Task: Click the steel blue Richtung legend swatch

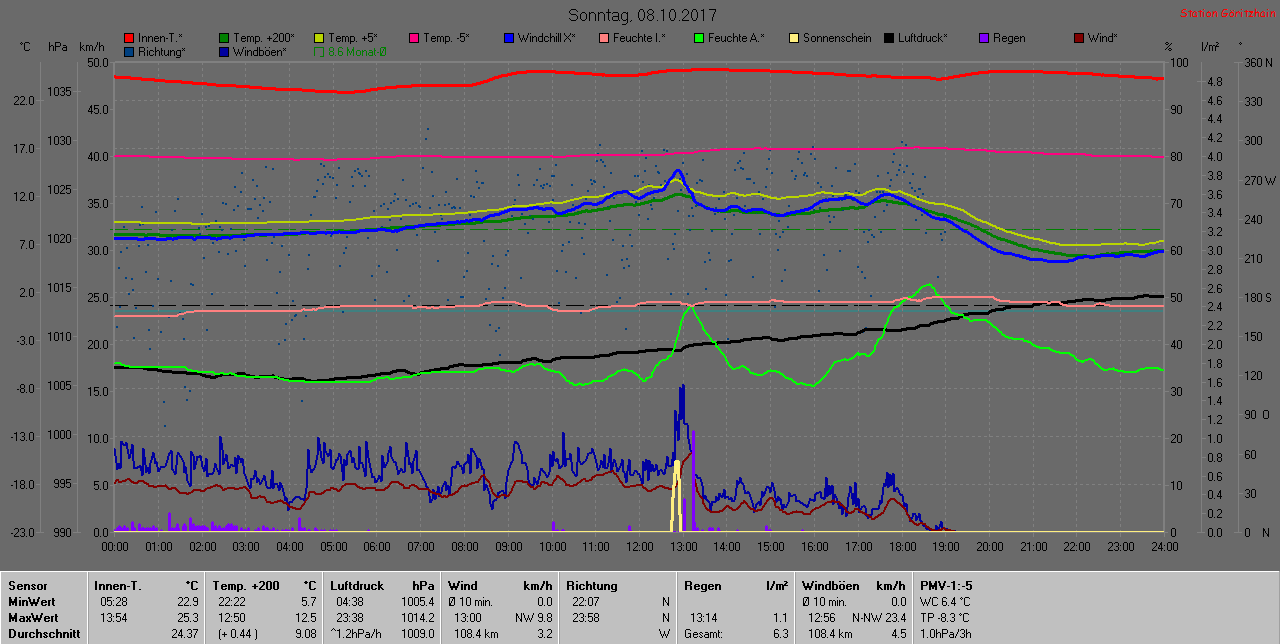Action: (130, 51)
